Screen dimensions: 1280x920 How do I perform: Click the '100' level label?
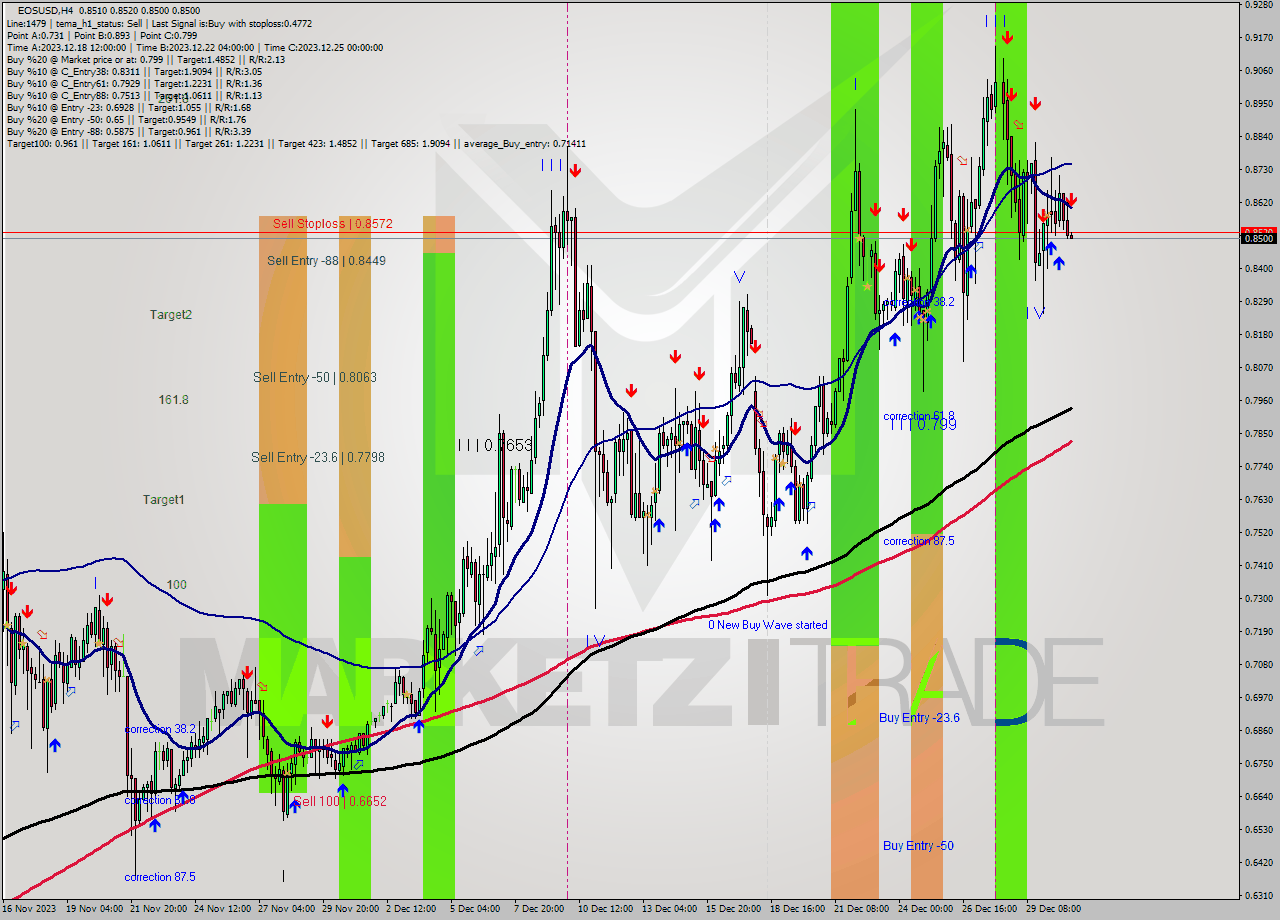coord(177,584)
